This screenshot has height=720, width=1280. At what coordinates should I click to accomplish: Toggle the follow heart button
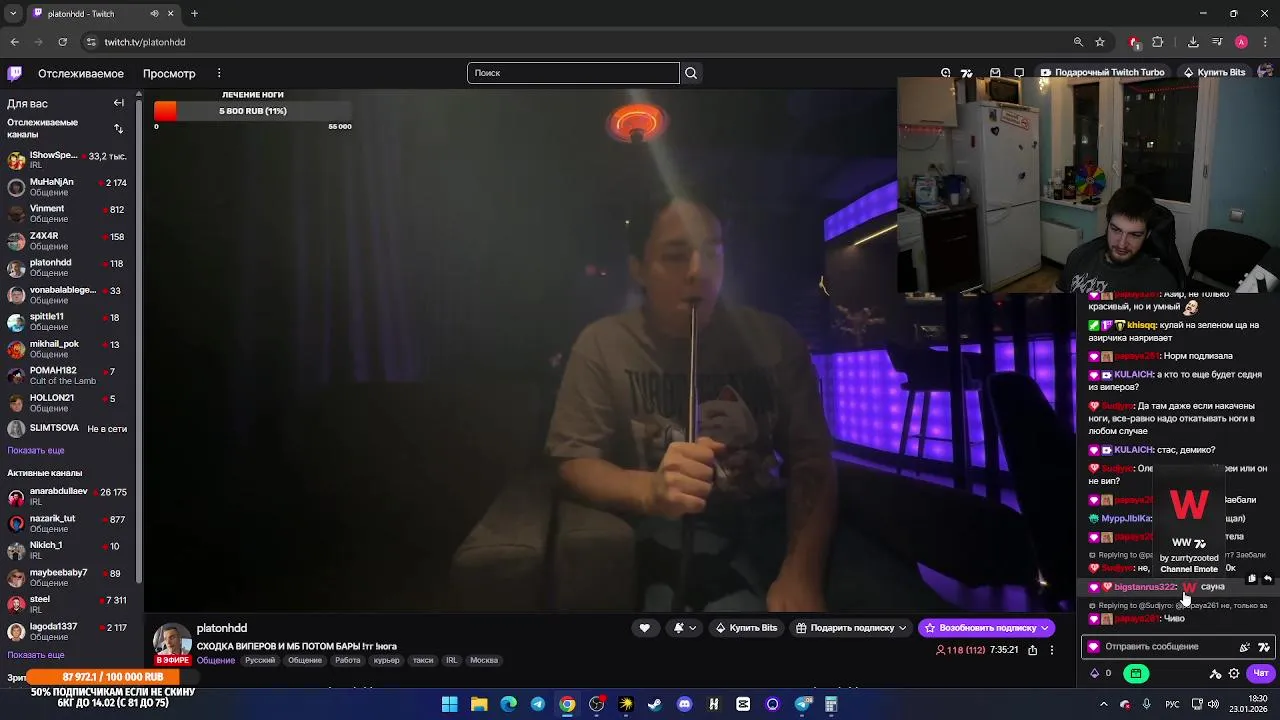point(644,628)
